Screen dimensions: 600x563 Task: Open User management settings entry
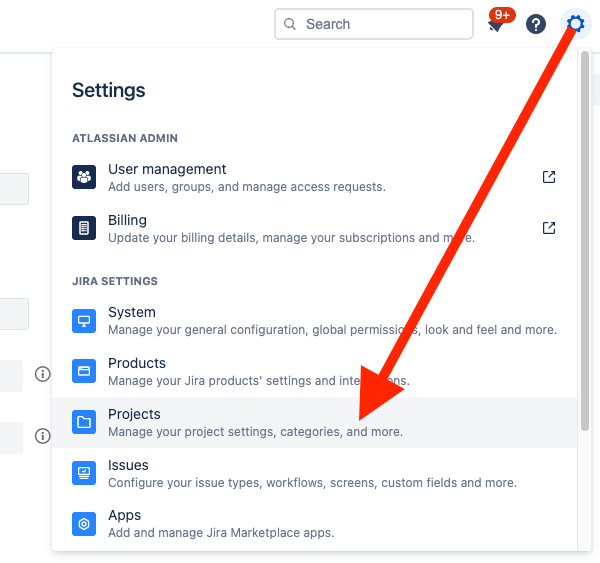[314, 177]
